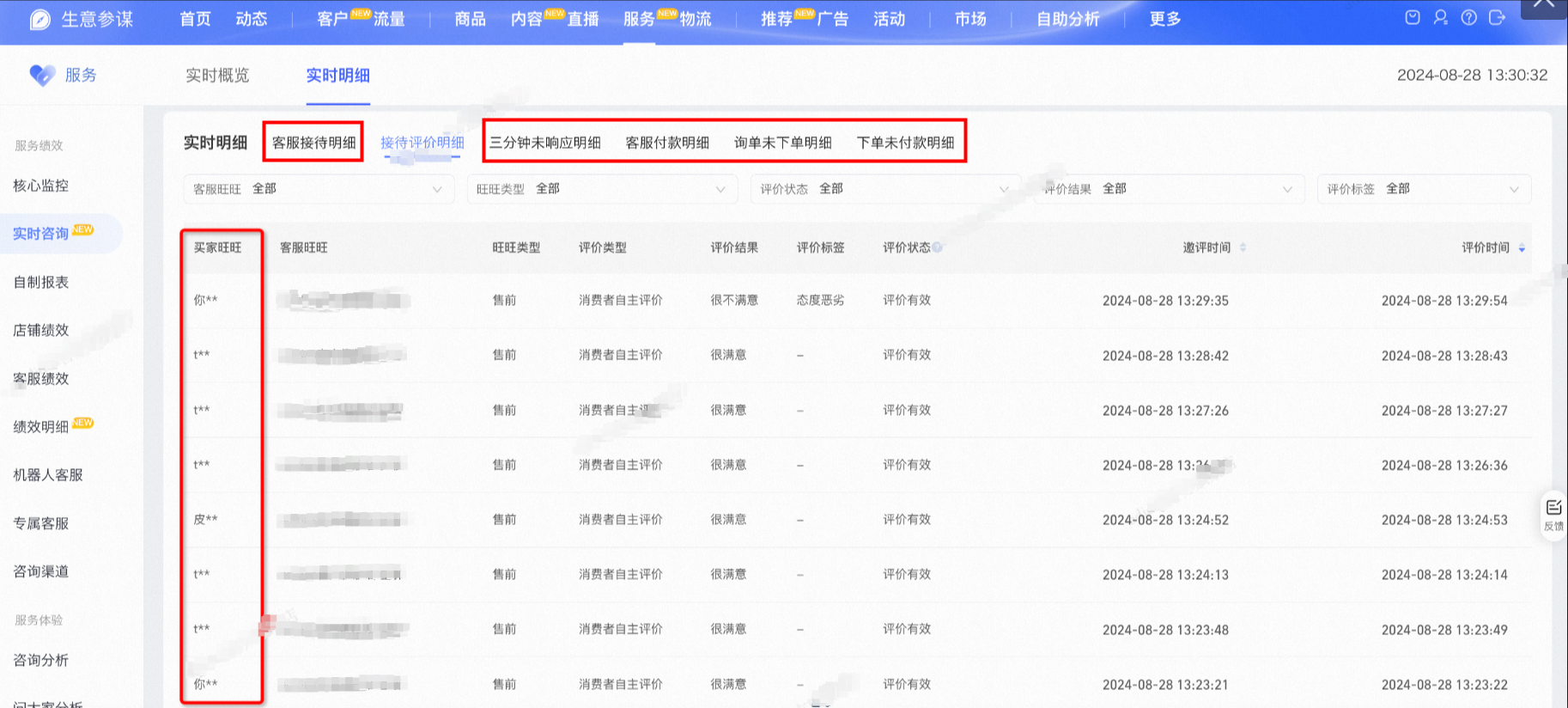Click the 评价状态 column info icon
Screen dimensions: 1568x708
(937, 247)
